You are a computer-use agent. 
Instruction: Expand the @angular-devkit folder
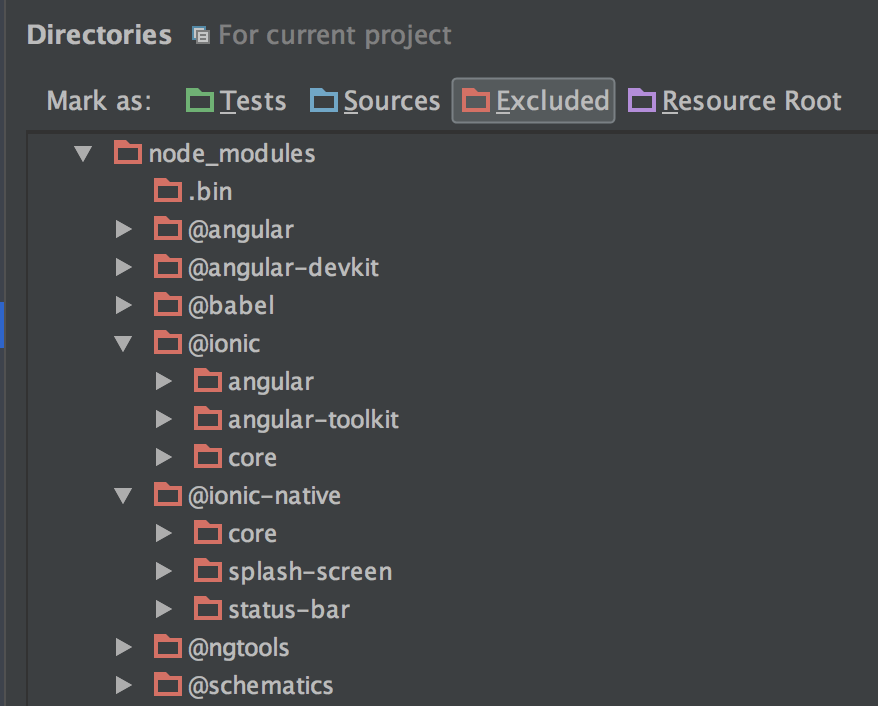point(124,267)
